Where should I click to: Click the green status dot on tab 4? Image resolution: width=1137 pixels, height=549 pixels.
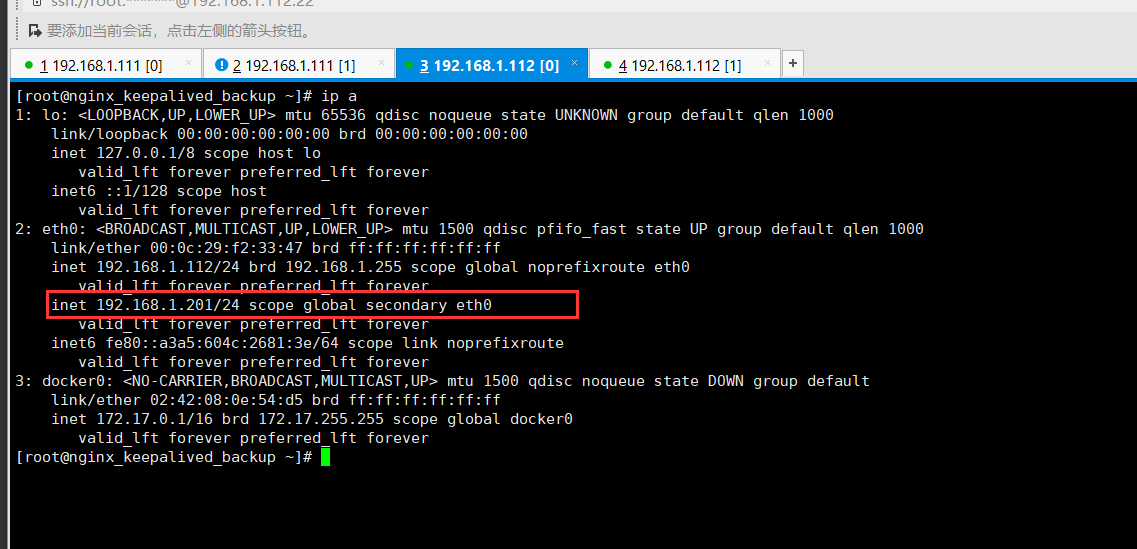608,66
